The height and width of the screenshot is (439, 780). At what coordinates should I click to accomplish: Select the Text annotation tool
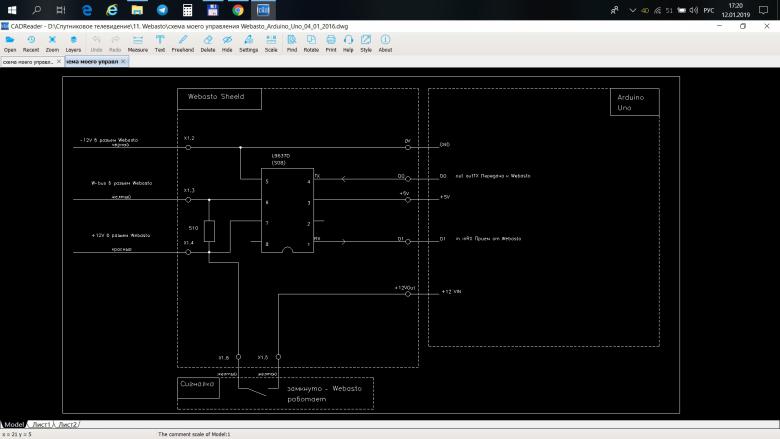tap(160, 42)
